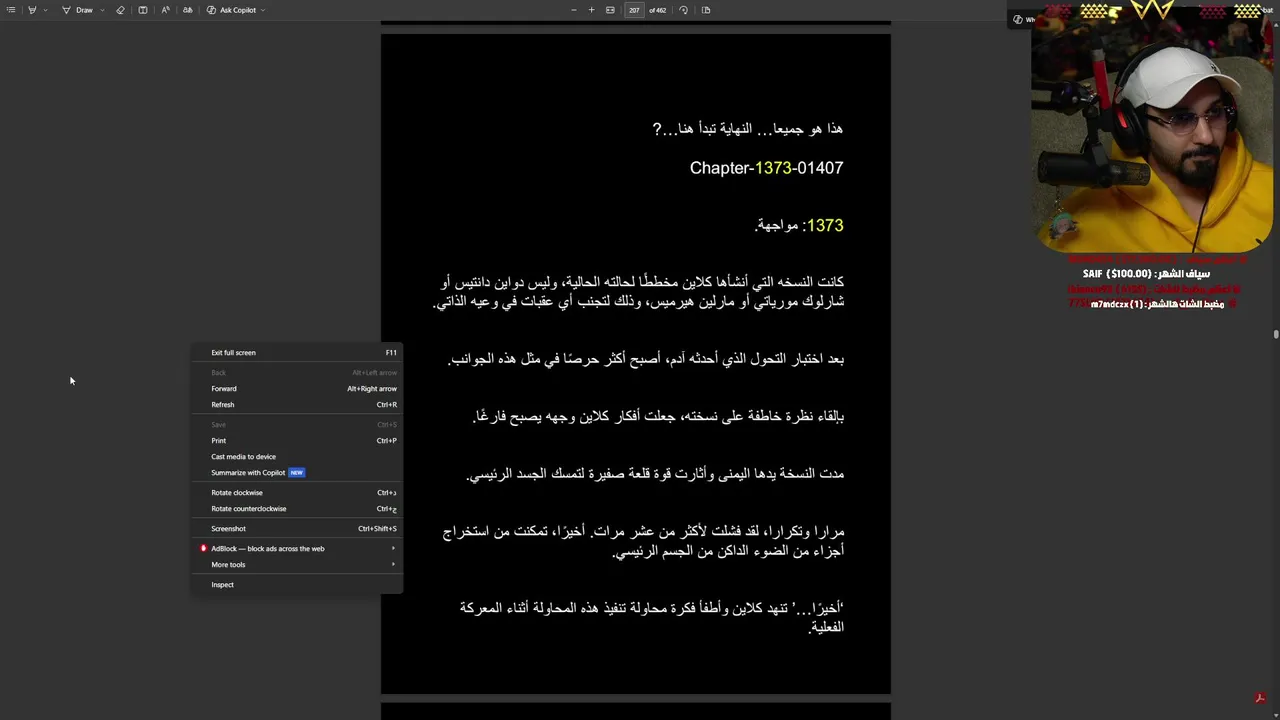Viewport: 1280px width, 720px height.
Task: Expand the More tools submenu
Action: pyautogui.click(x=298, y=565)
